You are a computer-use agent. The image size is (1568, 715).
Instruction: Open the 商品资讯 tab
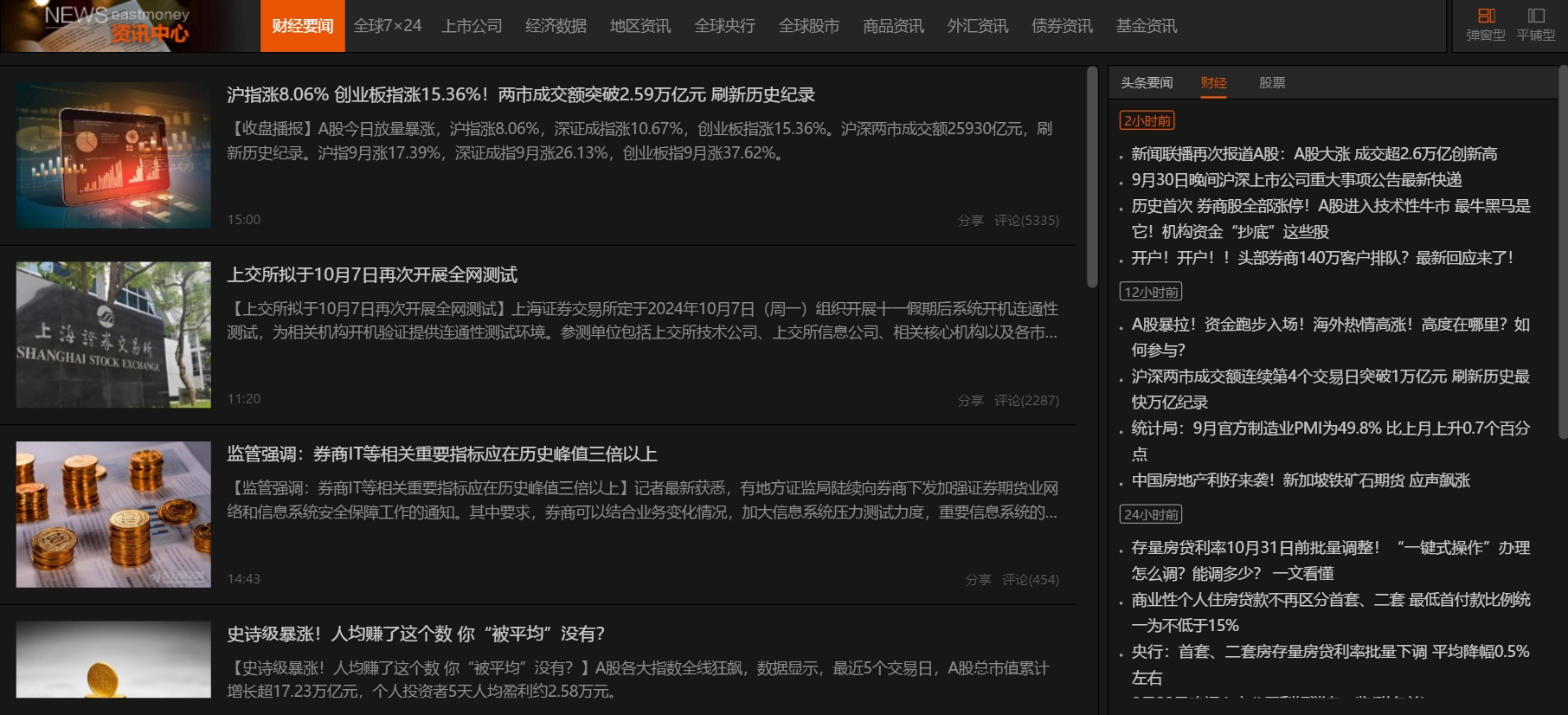893,26
